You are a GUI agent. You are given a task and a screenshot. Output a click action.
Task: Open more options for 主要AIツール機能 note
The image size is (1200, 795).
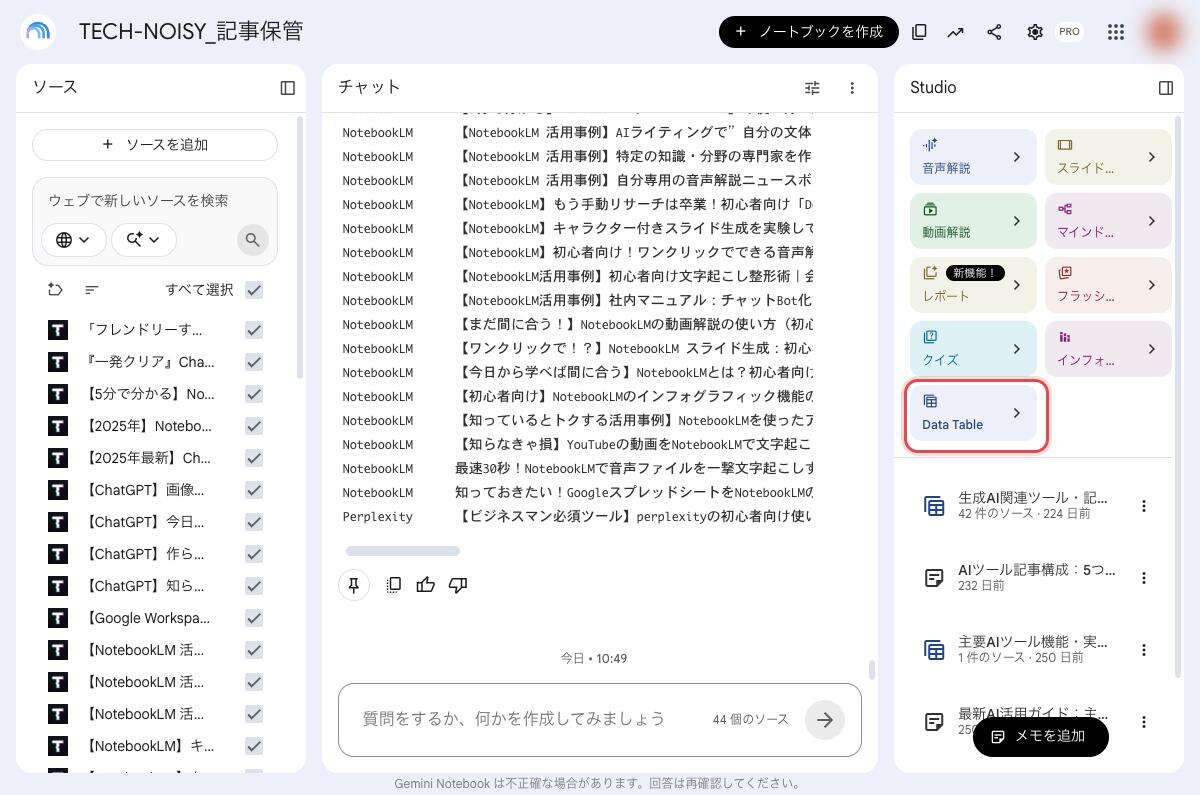[x=1144, y=650]
